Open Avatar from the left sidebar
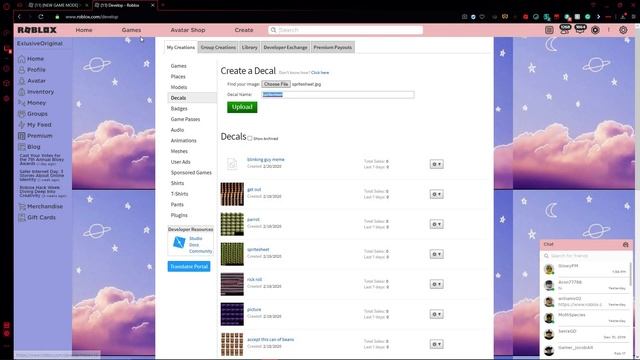The height and width of the screenshot is (360, 640). tap(32, 81)
